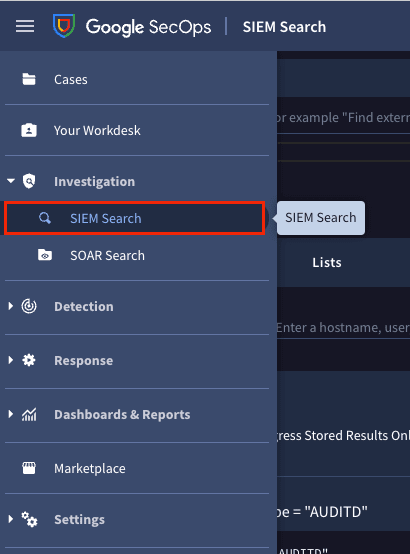Screen dimensions: 410x554
Task: Expand the Detection section arrow
Action: point(11,306)
